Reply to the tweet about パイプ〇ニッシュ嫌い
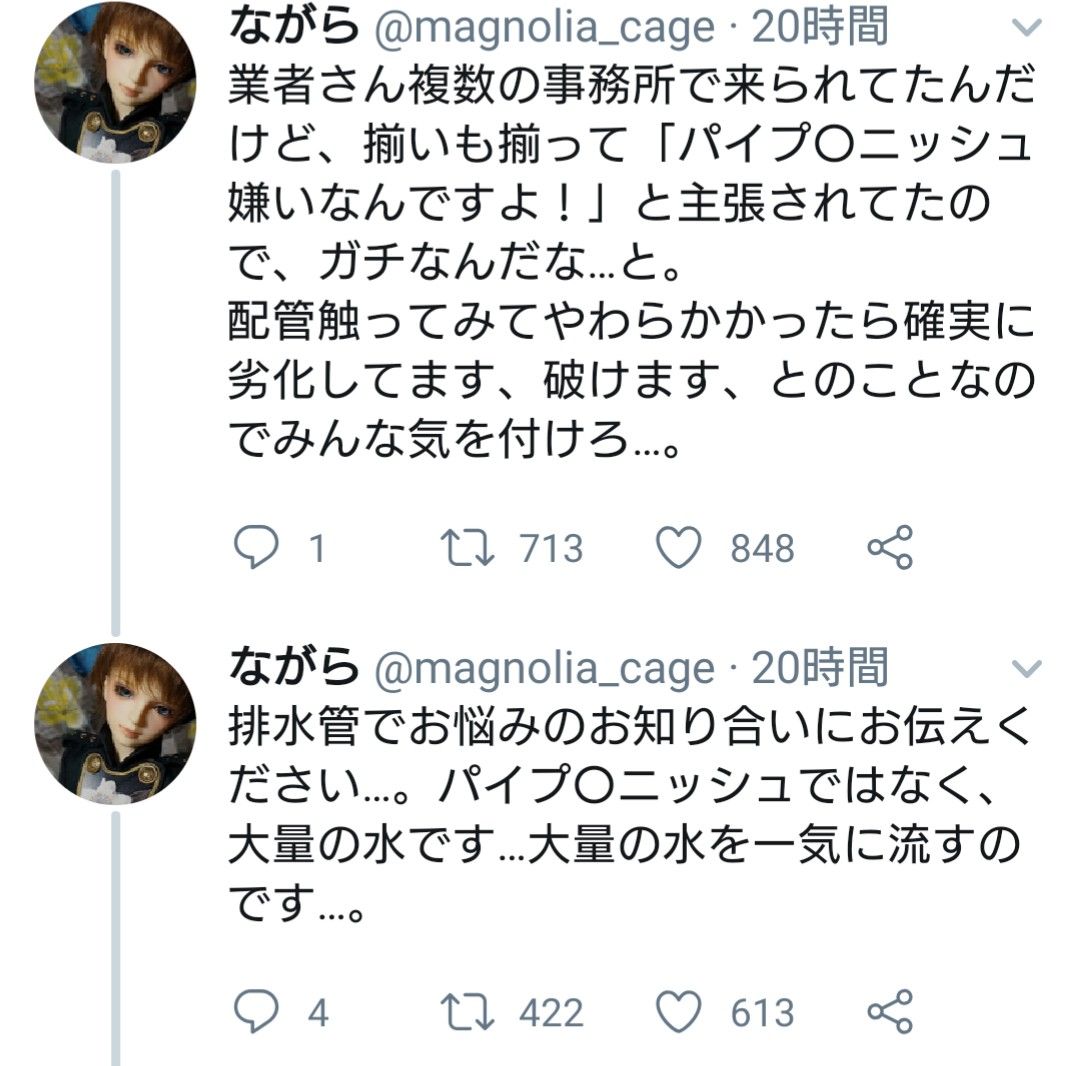The image size is (1079, 1066). (254, 547)
